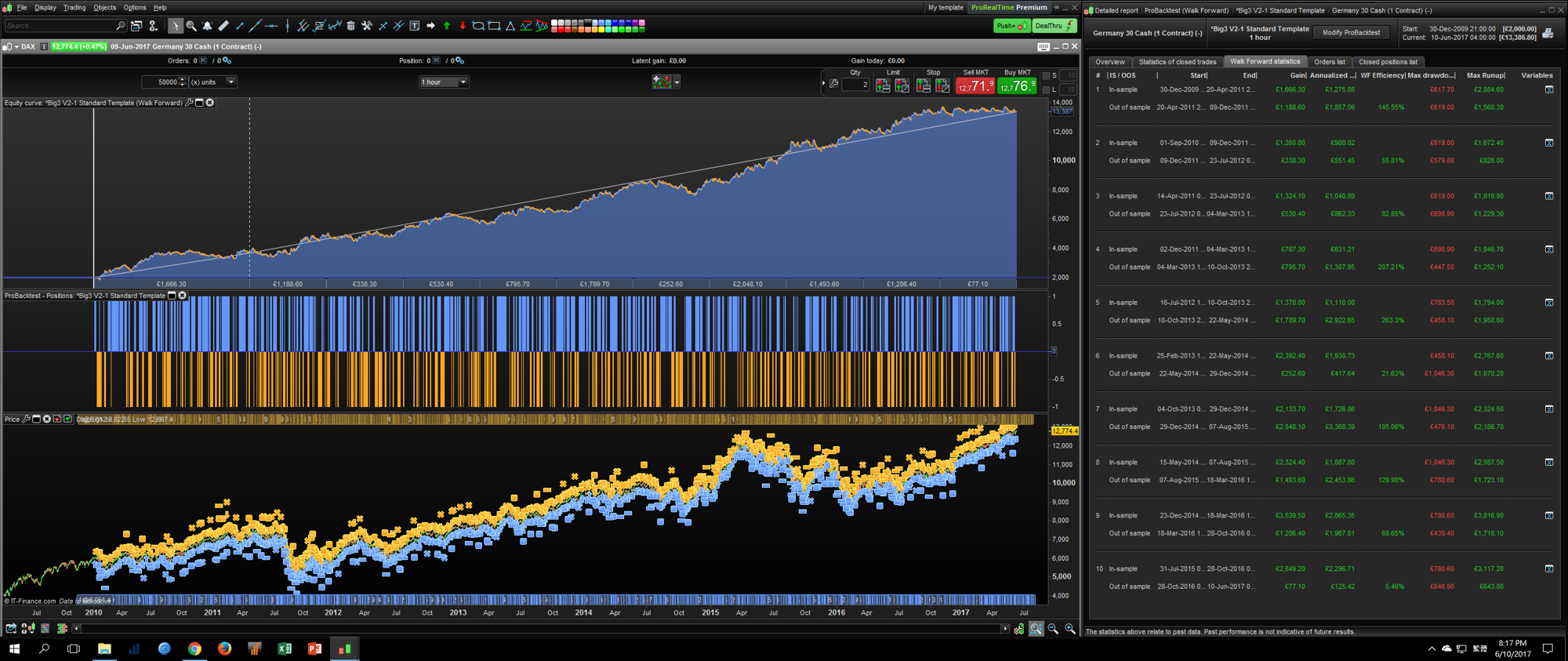Pick the yellow color swatch in palette

pyautogui.click(x=602, y=30)
